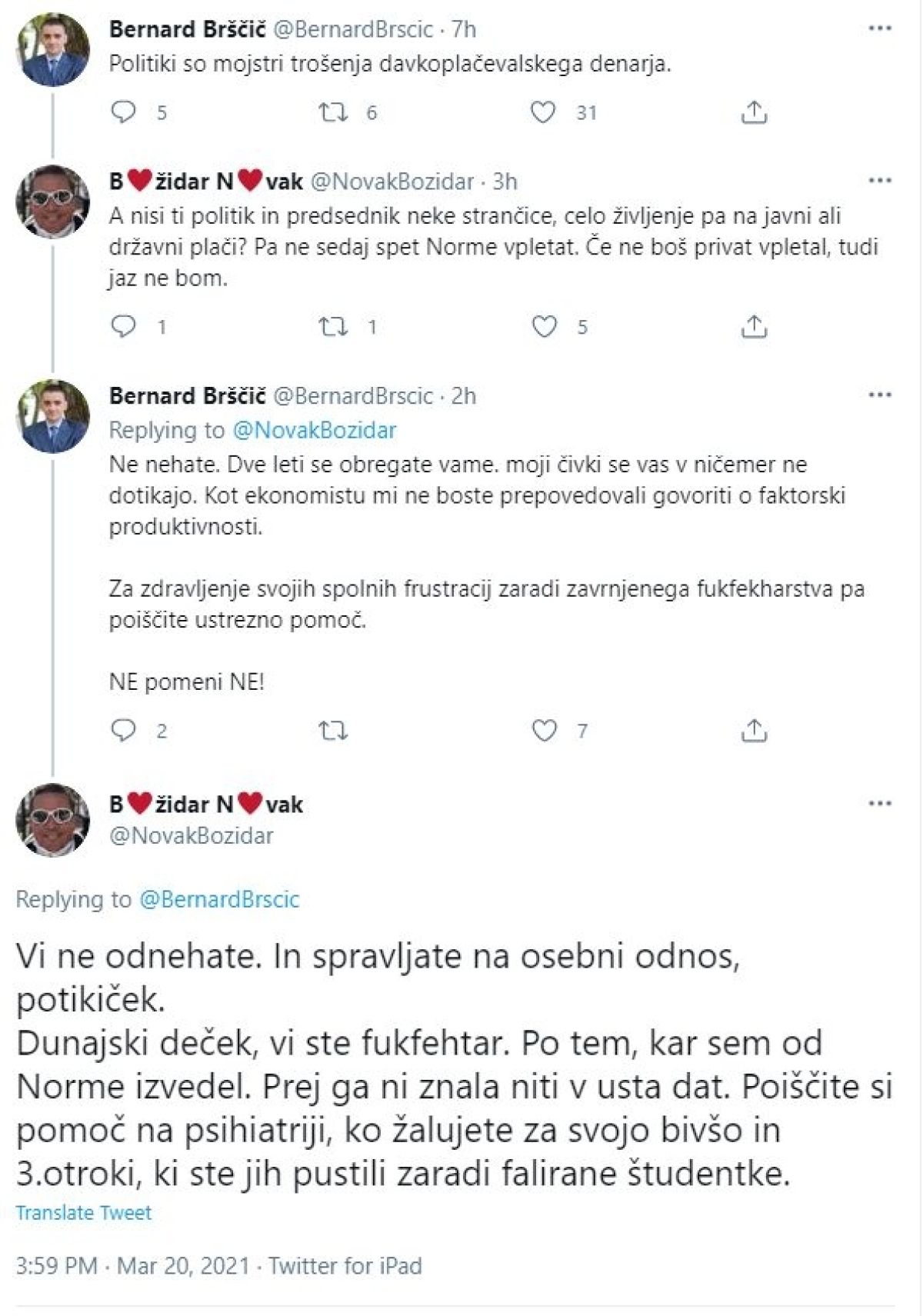Open the Twitter for iPad source link
The height and width of the screenshot is (1316, 923).
pyautogui.click(x=345, y=1266)
